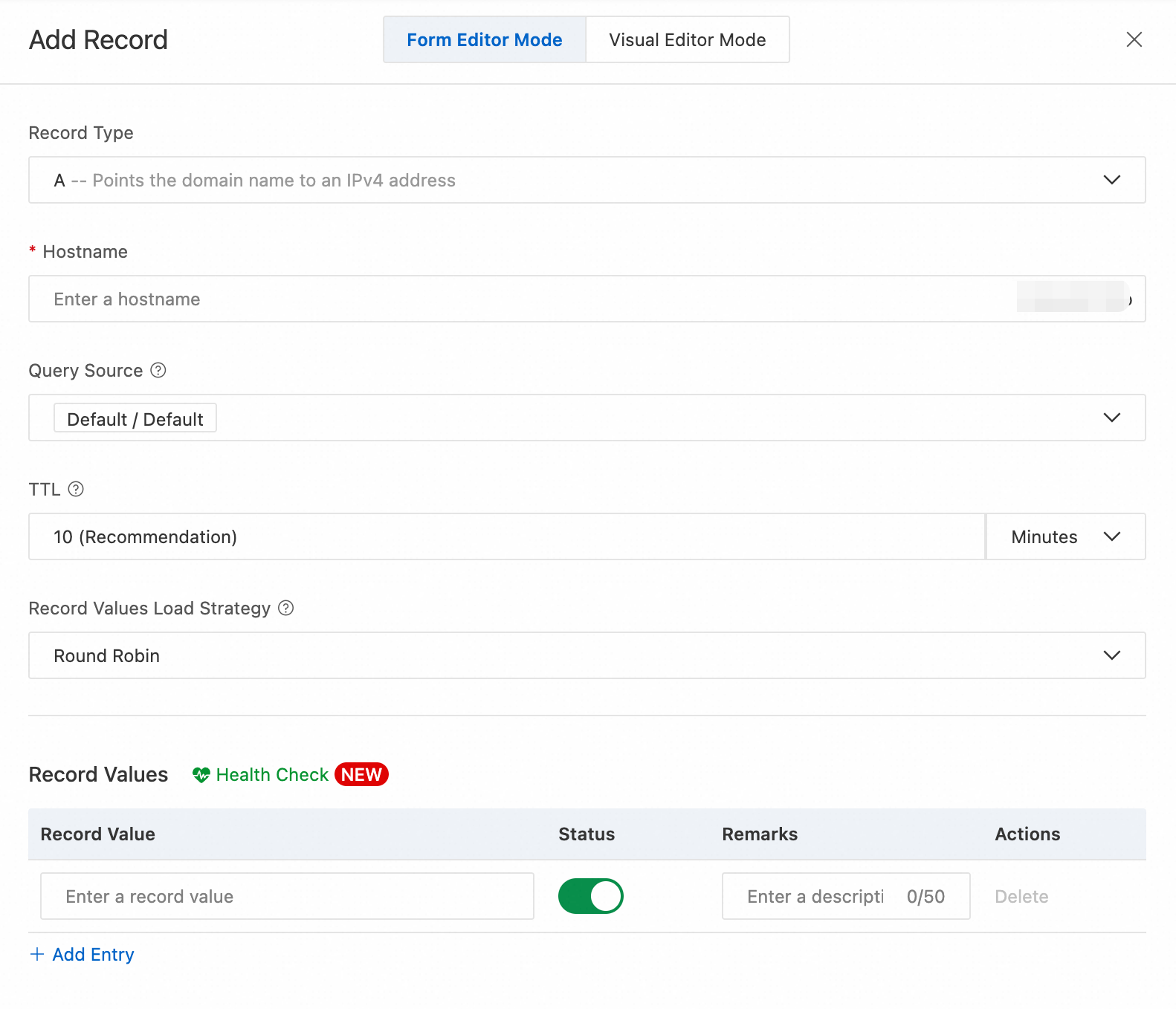Click the Status column header

(587, 834)
